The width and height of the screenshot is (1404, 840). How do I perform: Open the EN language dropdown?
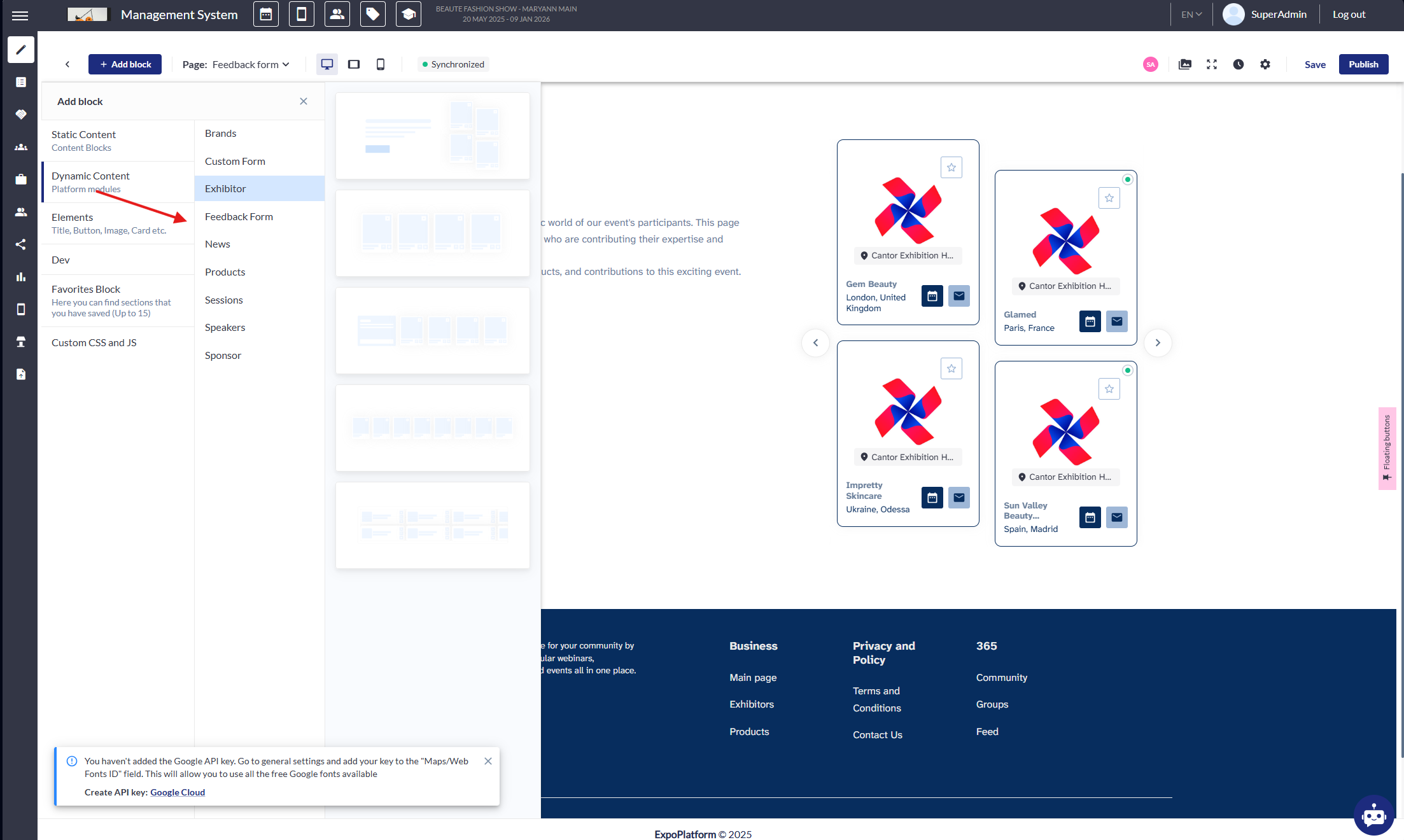(1191, 15)
